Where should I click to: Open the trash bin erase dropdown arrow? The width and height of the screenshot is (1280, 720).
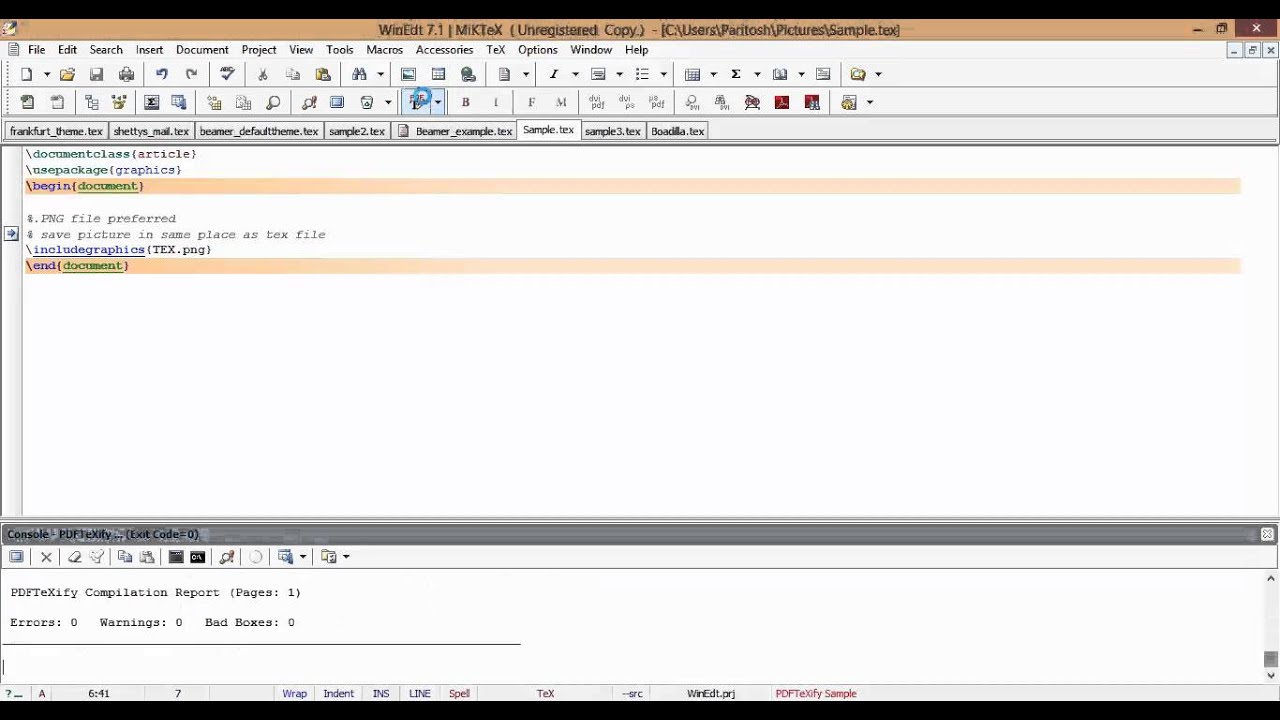point(388,102)
